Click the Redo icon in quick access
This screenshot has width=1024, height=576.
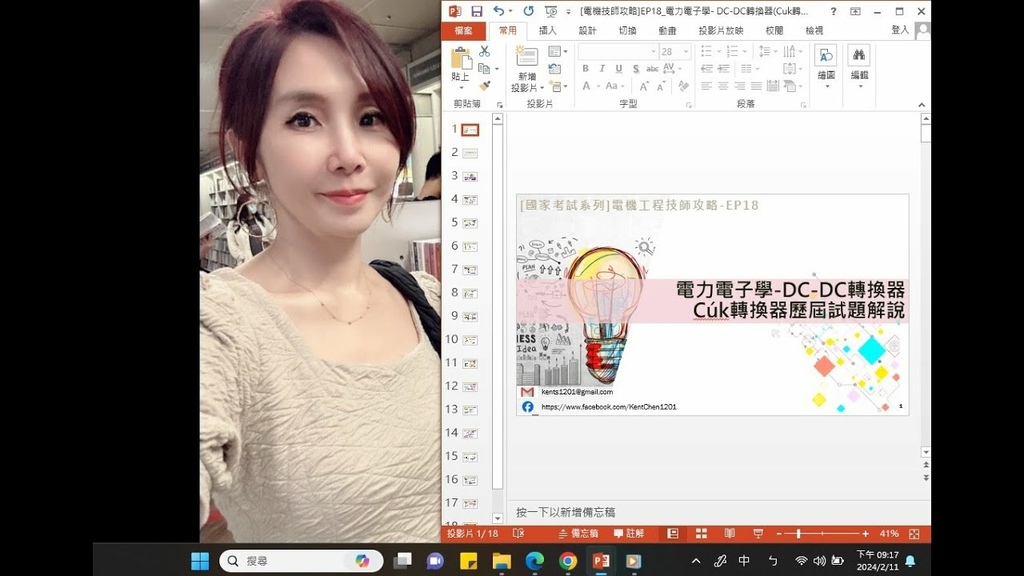(x=528, y=11)
